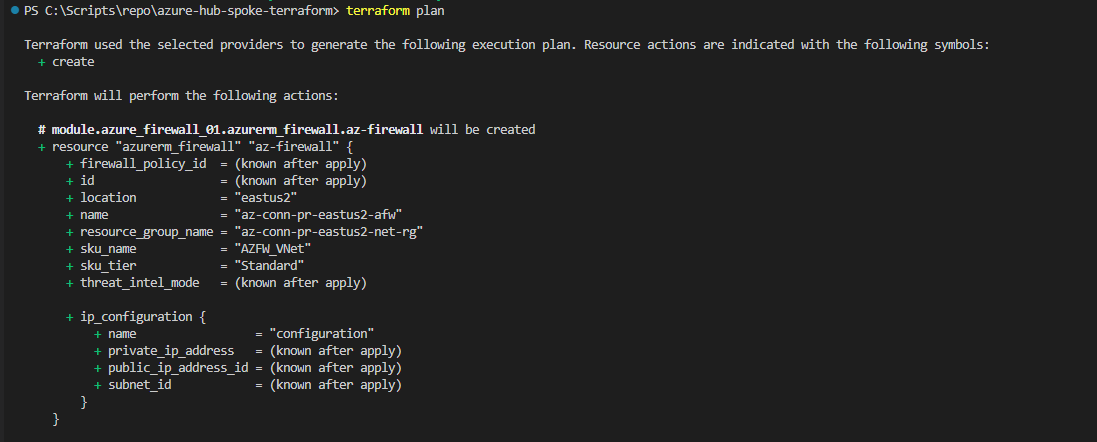Click the plus before subnet_id
This screenshot has height=442, width=1097.
98,385
